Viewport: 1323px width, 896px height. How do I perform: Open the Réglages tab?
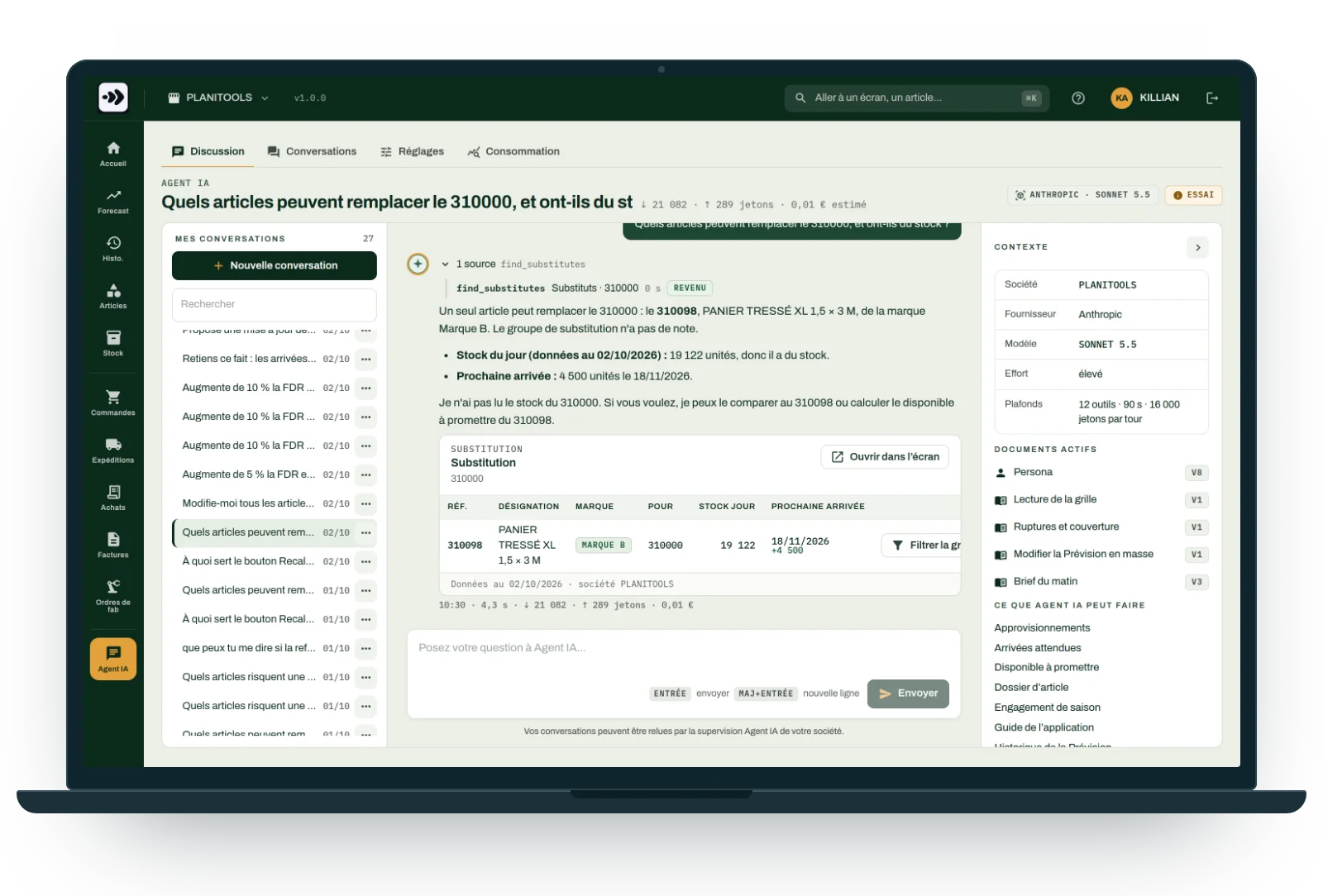412,151
